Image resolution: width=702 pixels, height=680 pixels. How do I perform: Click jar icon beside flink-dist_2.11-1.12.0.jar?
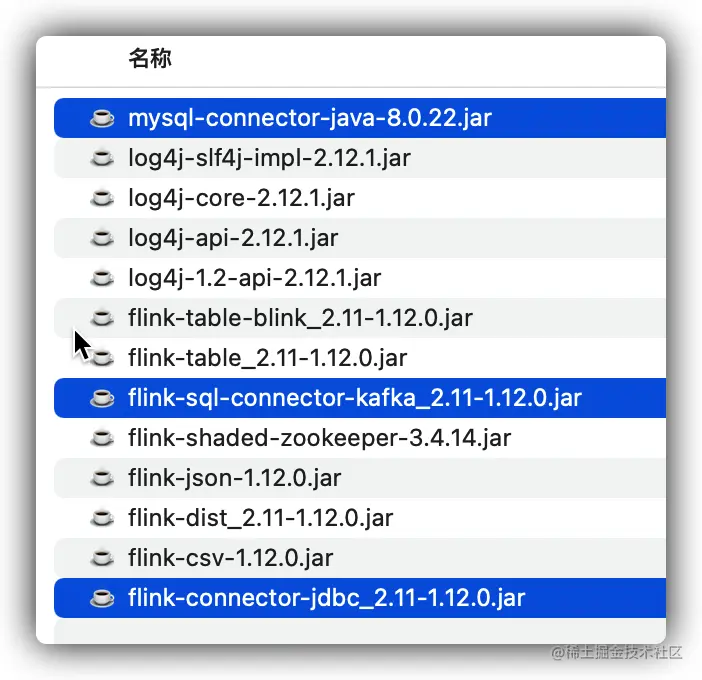(x=102, y=518)
